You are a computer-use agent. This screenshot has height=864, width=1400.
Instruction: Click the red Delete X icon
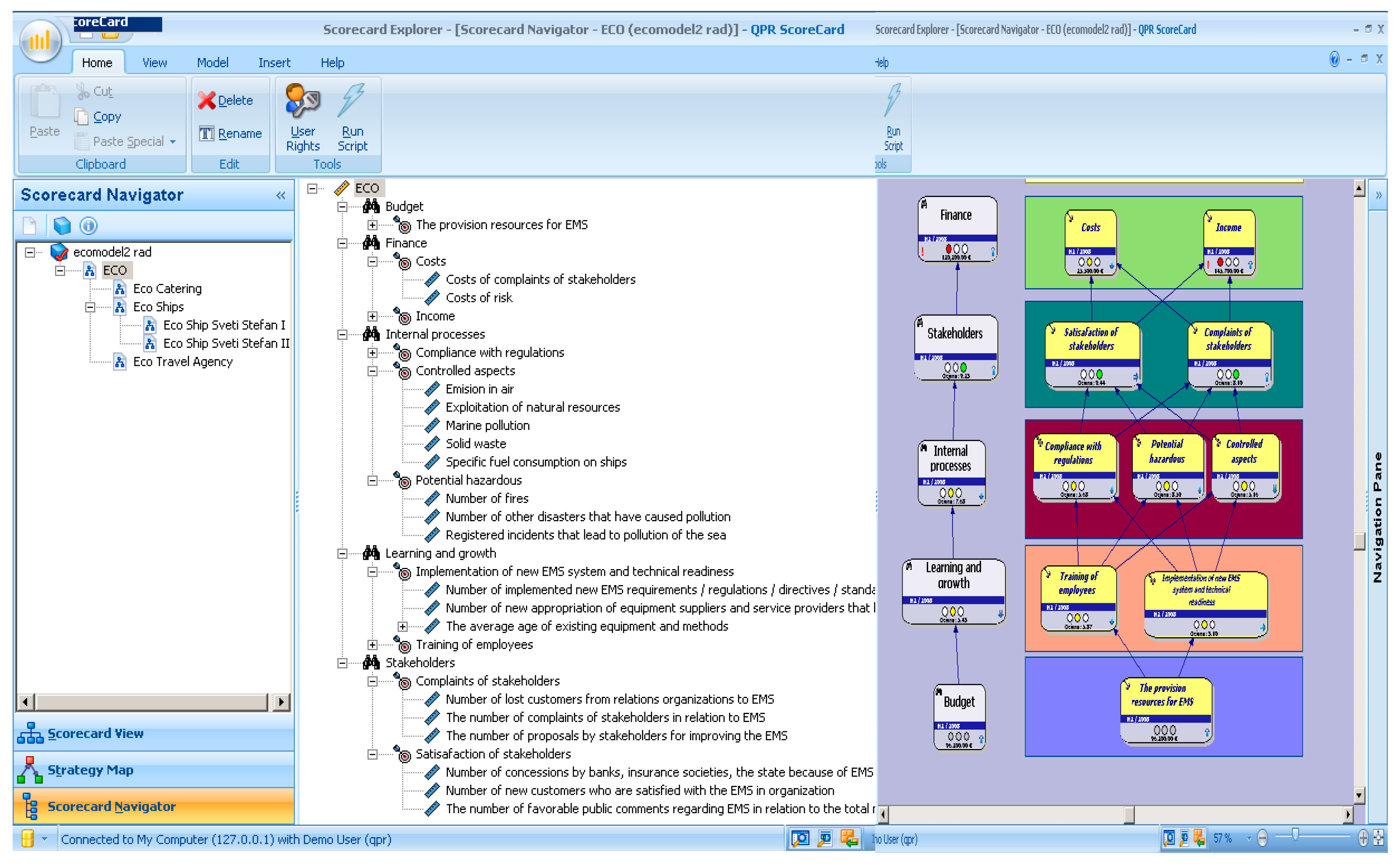point(206,100)
